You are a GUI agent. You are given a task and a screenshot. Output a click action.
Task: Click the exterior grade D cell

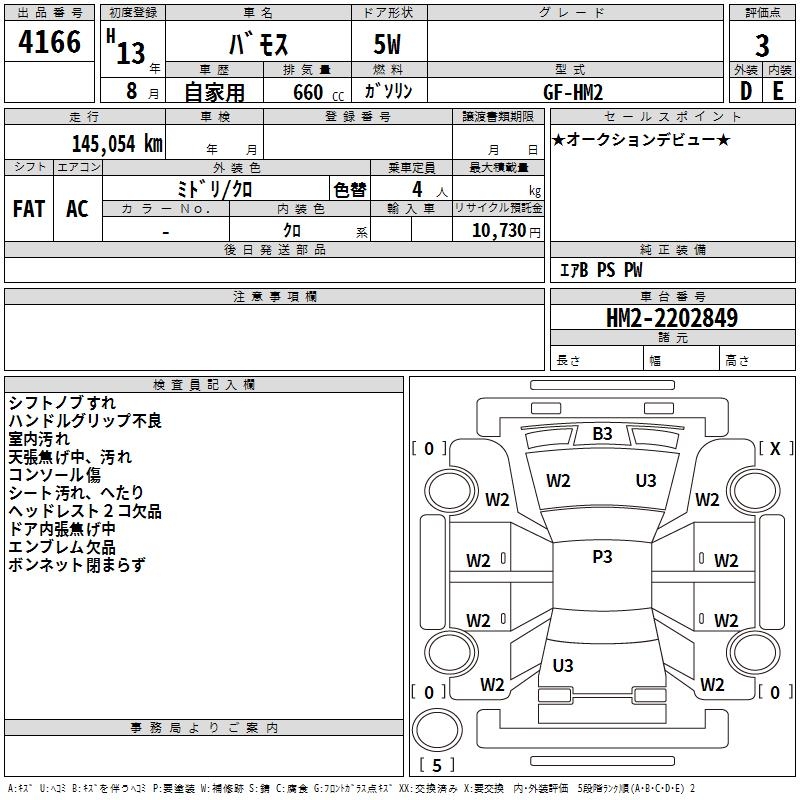coord(745,91)
